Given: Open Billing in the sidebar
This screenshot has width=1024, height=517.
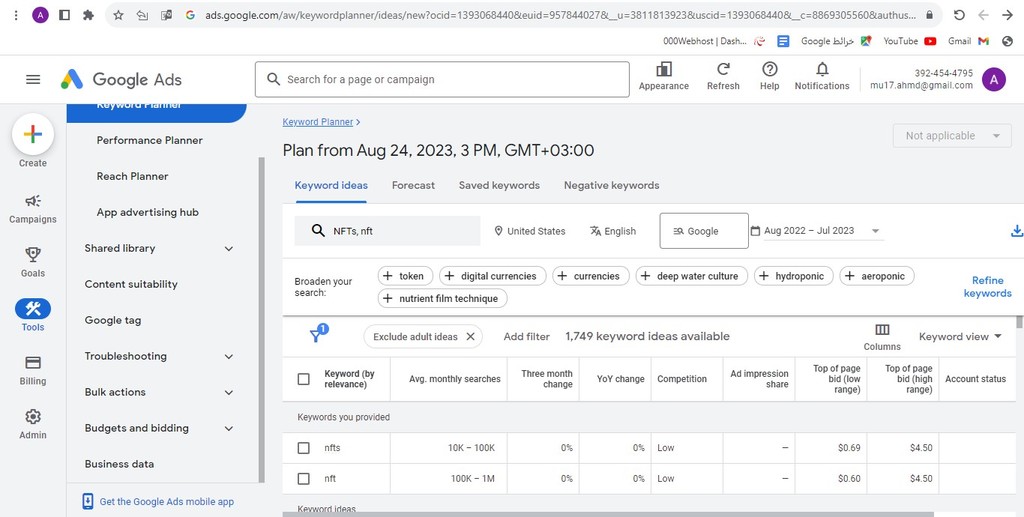Looking at the screenshot, I should (33, 370).
